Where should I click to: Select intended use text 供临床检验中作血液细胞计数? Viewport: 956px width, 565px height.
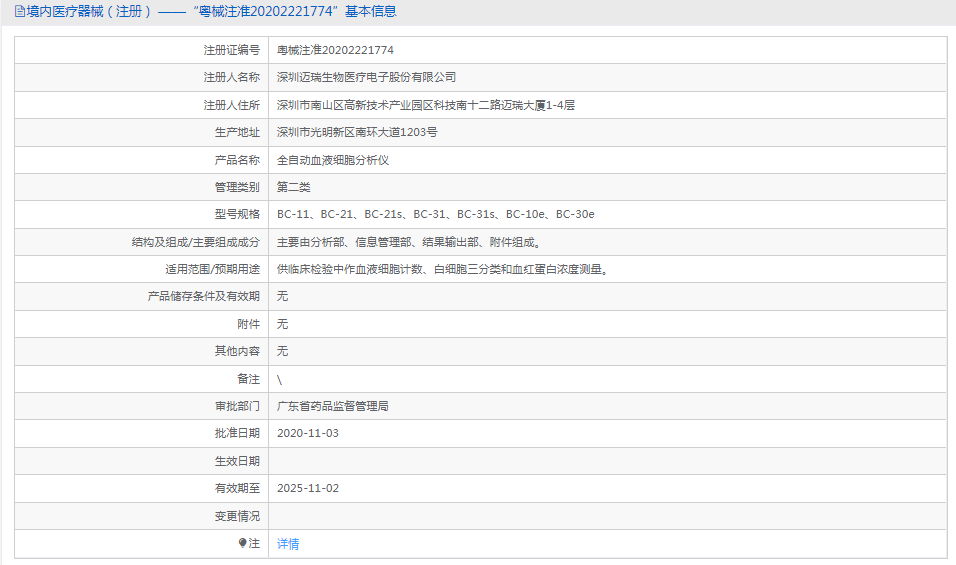(x=443, y=269)
